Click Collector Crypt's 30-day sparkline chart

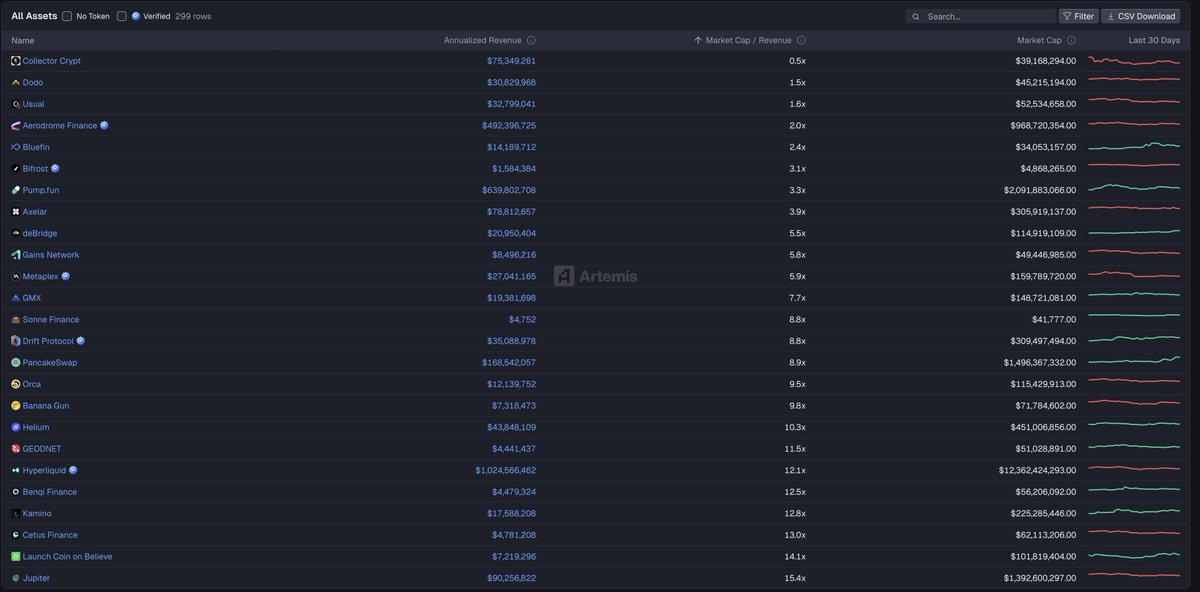[x=1134, y=61]
